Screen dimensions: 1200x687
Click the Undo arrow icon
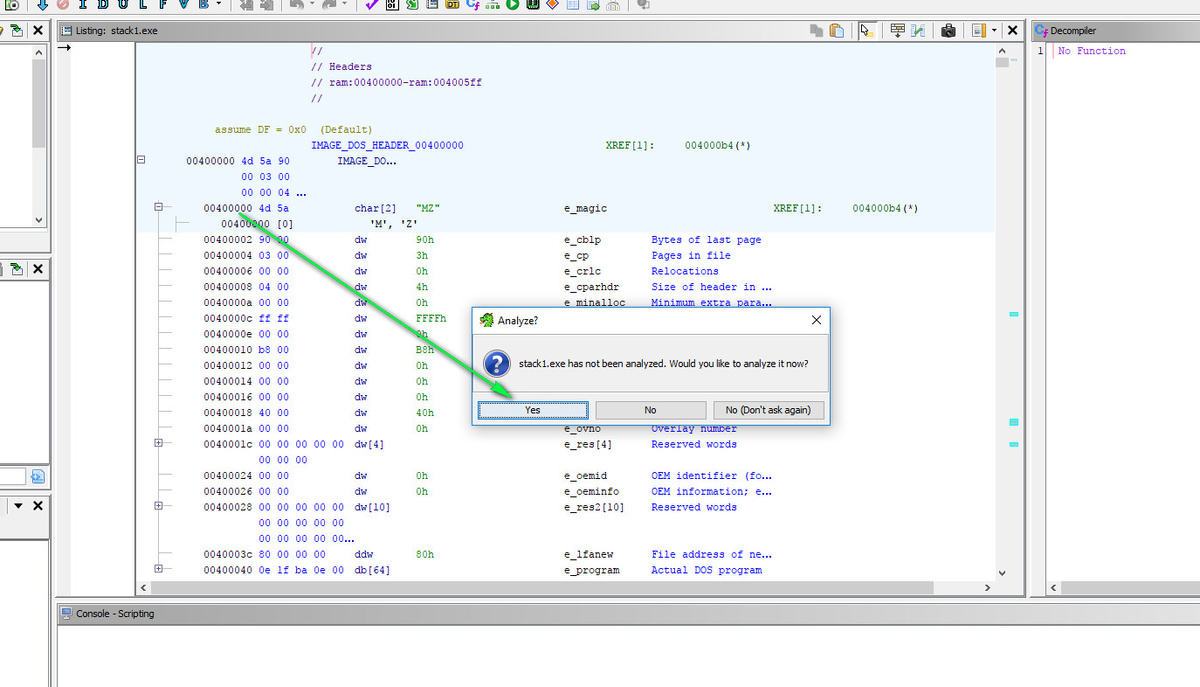(297, 6)
